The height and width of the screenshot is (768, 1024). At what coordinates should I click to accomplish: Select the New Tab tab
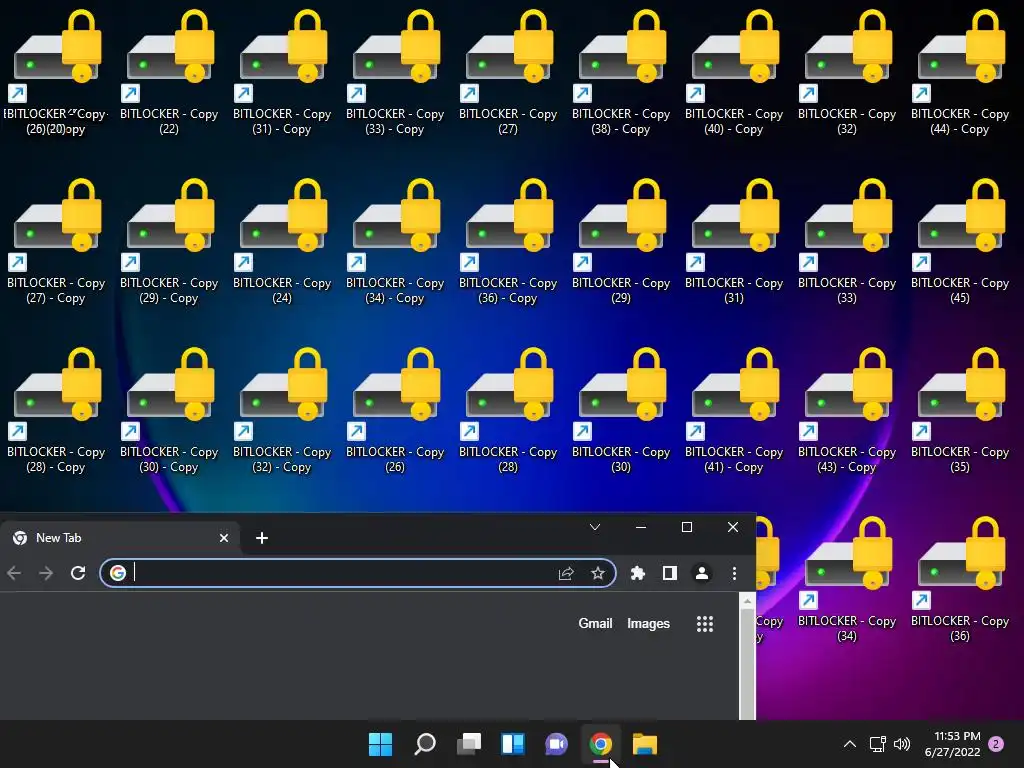coord(120,538)
